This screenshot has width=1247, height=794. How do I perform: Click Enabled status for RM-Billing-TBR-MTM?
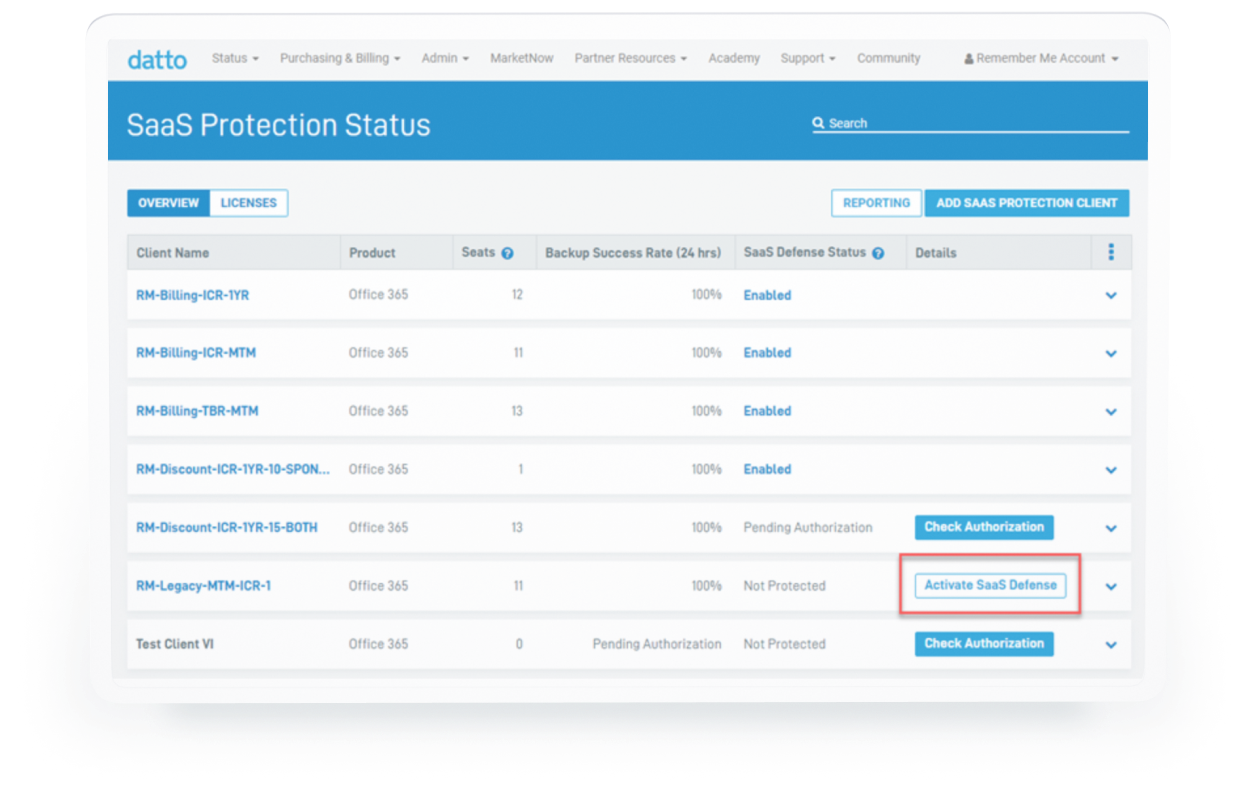point(767,411)
